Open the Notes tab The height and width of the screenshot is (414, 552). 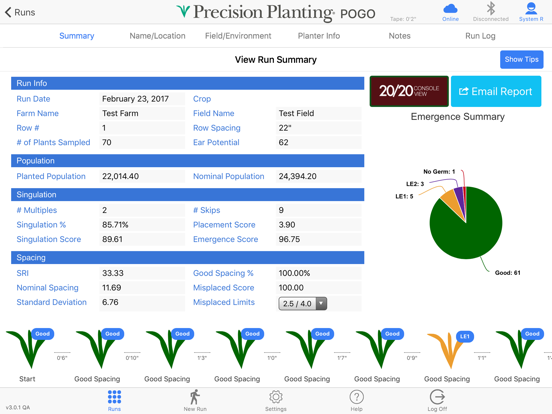pos(400,36)
